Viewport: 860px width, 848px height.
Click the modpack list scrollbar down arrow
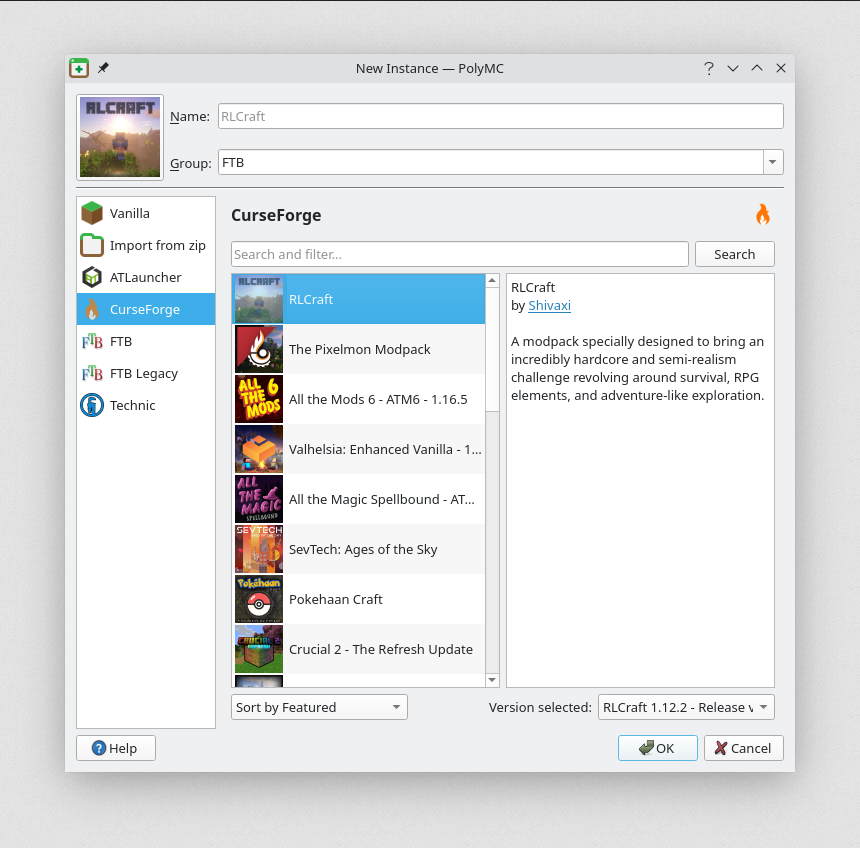tap(492, 680)
